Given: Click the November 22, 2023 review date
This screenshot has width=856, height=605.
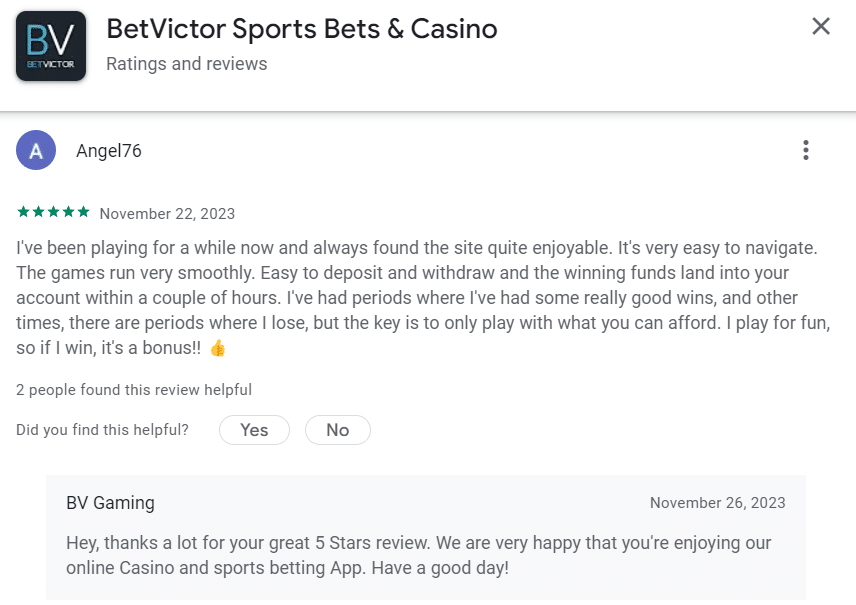Looking at the screenshot, I should click(167, 213).
